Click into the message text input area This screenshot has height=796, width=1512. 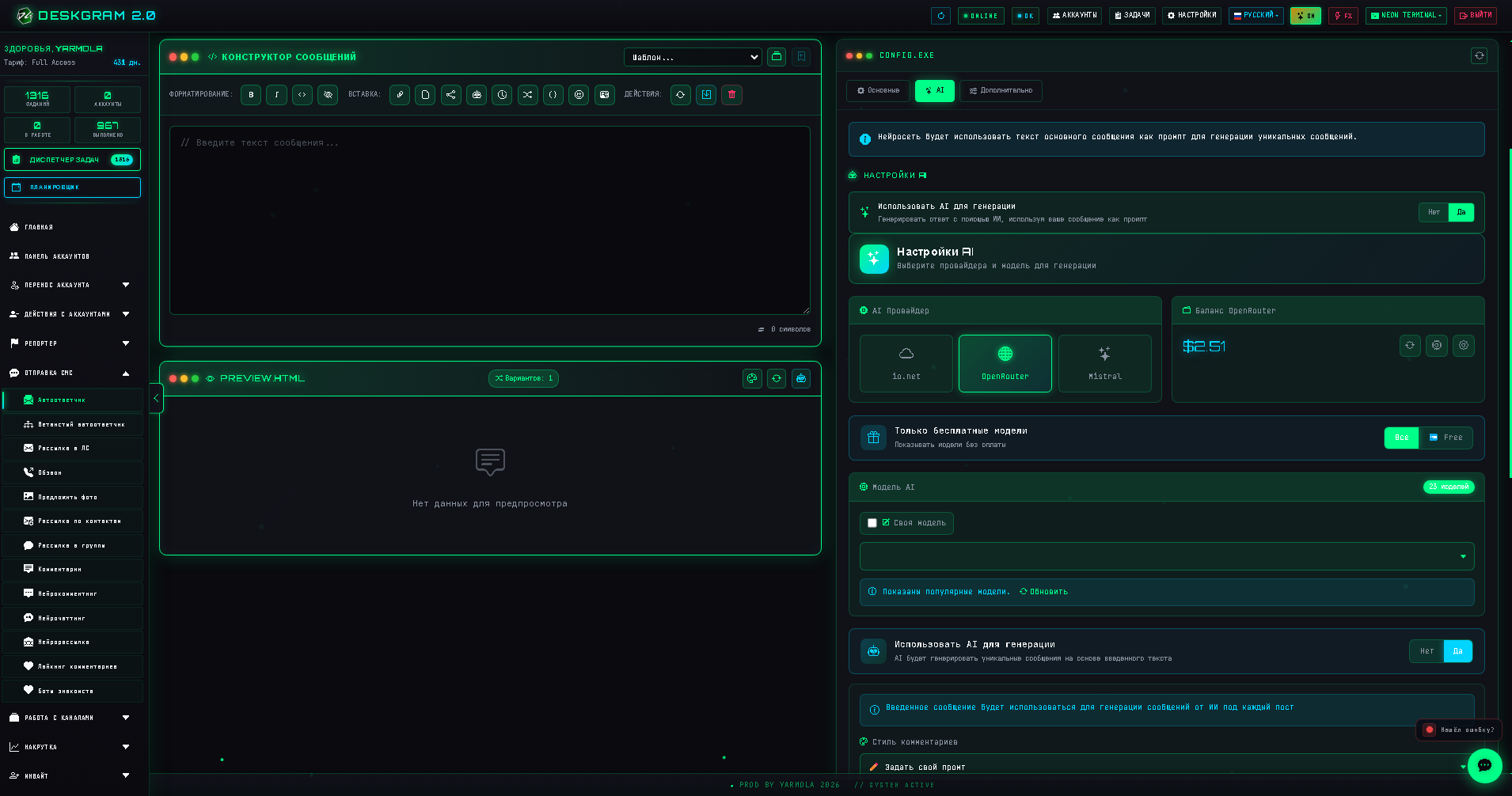point(490,221)
